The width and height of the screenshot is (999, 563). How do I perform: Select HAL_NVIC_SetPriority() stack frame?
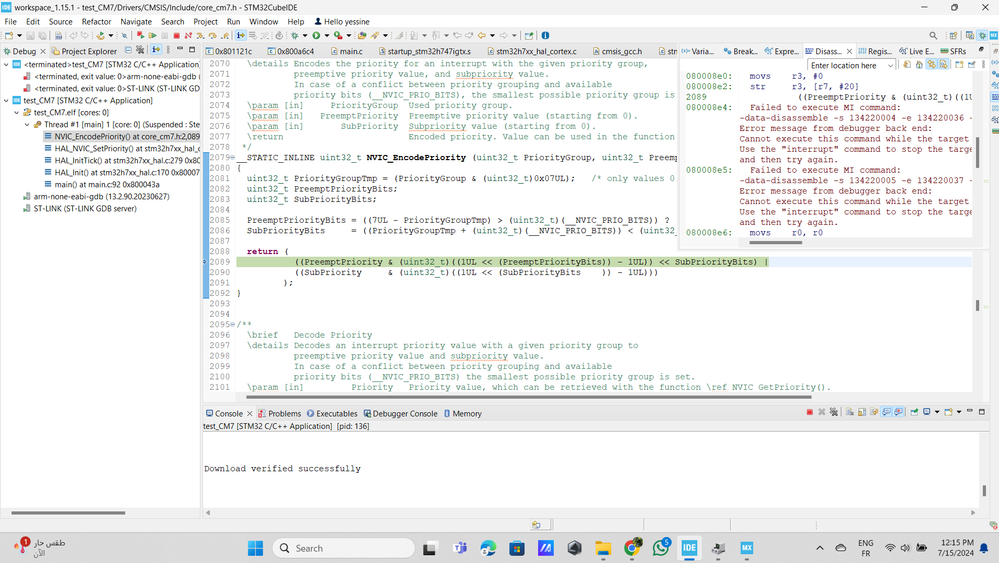(122, 148)
